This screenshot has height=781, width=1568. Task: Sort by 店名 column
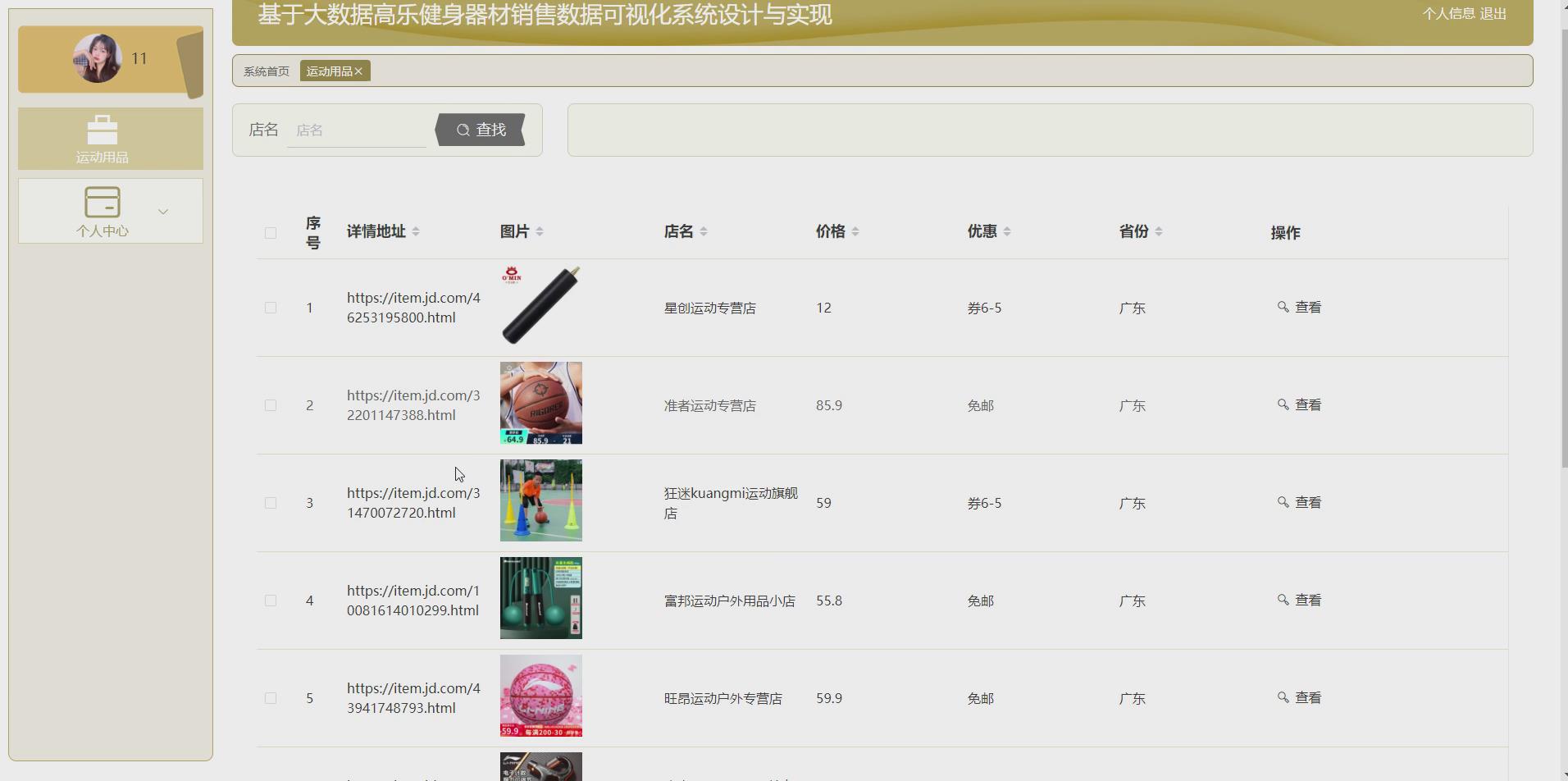[x=704, y=232]
